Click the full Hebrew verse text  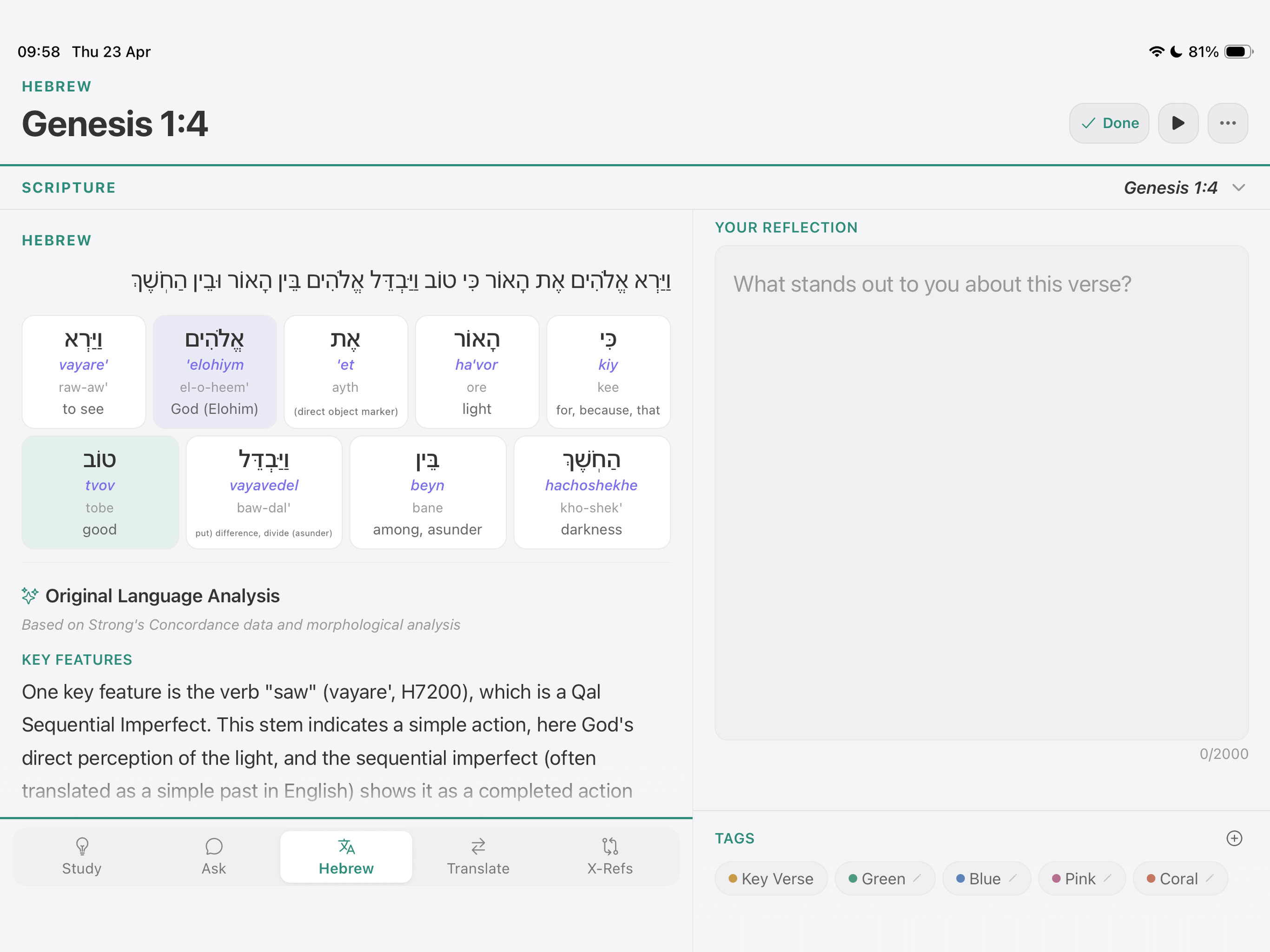point(401,281)
